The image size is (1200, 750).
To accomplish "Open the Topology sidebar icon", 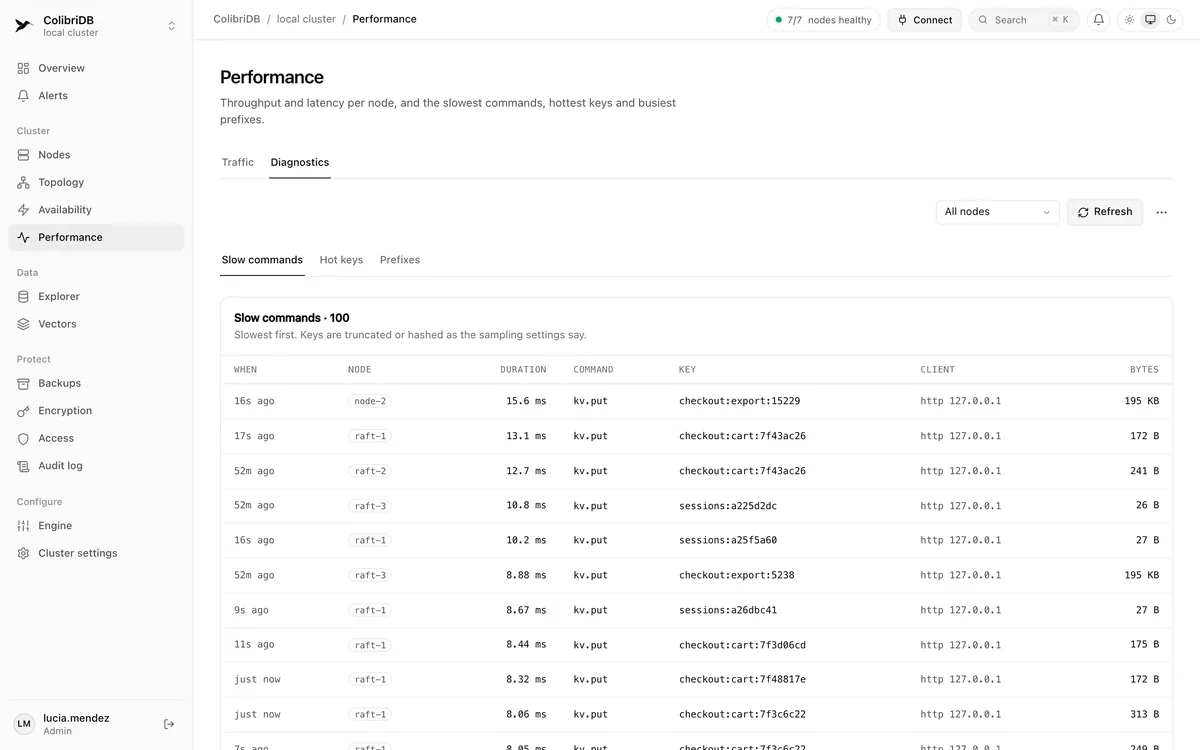I will coord(23,182).
